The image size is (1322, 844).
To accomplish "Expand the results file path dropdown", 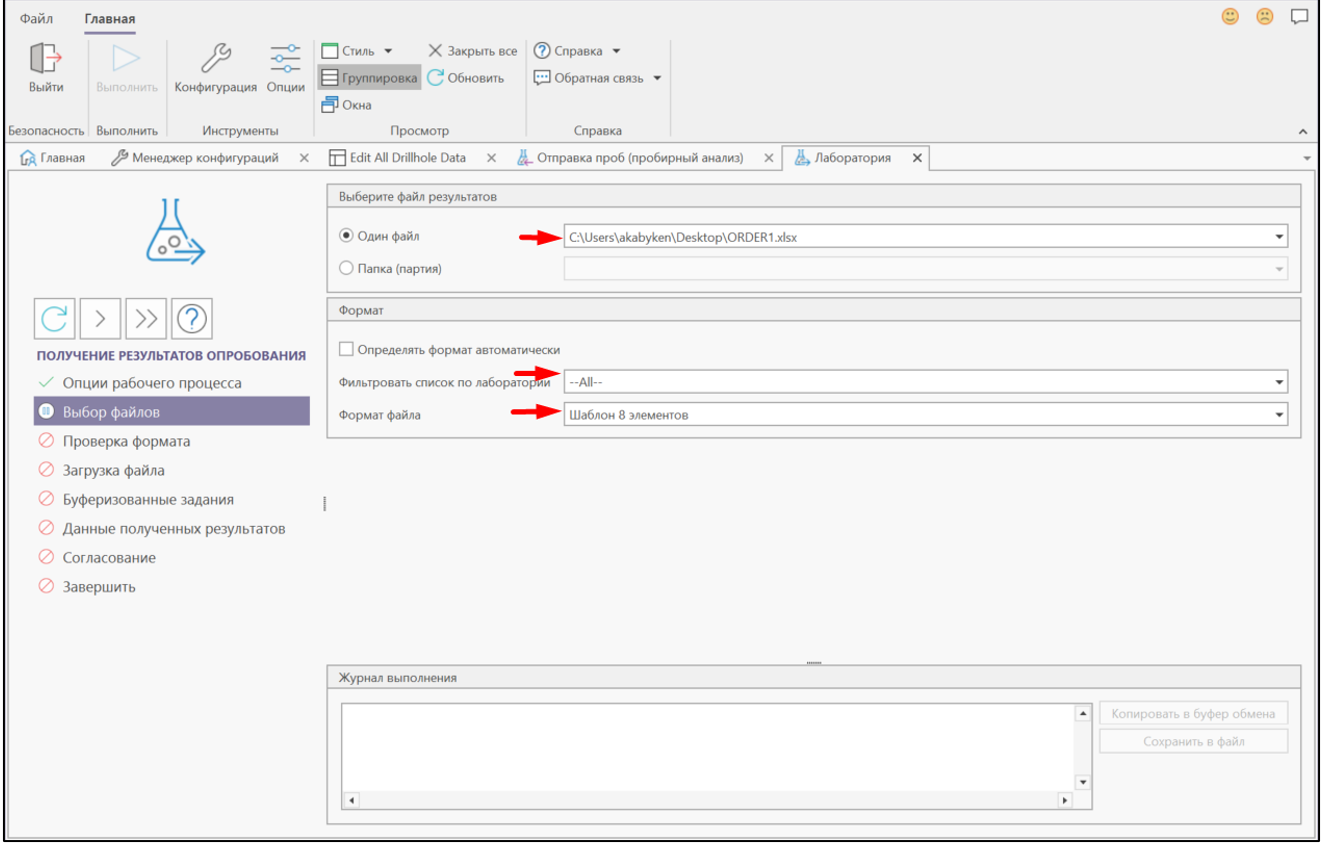I will point(1279,237).
